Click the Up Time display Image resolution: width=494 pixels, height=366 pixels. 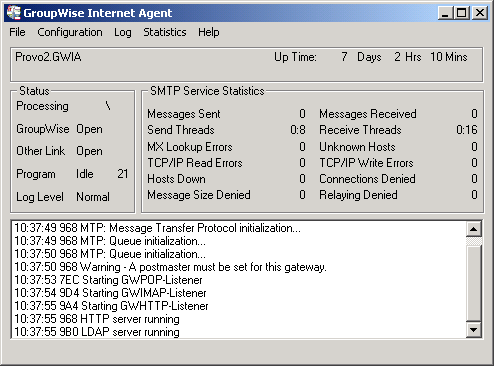[371, 57]
